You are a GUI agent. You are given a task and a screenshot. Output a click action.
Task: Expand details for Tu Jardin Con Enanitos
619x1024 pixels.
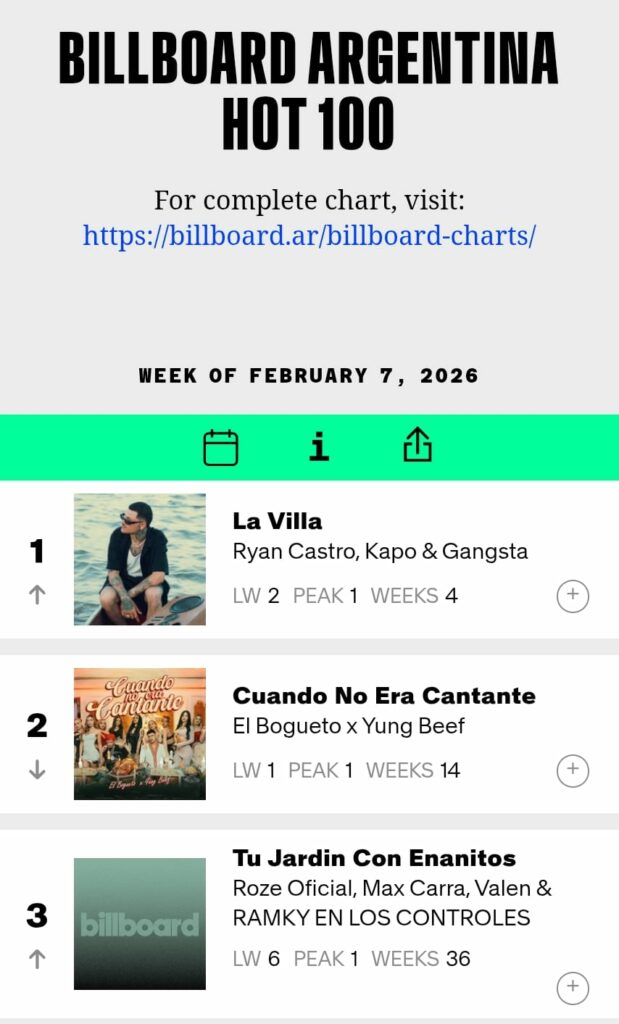point(572,987)
